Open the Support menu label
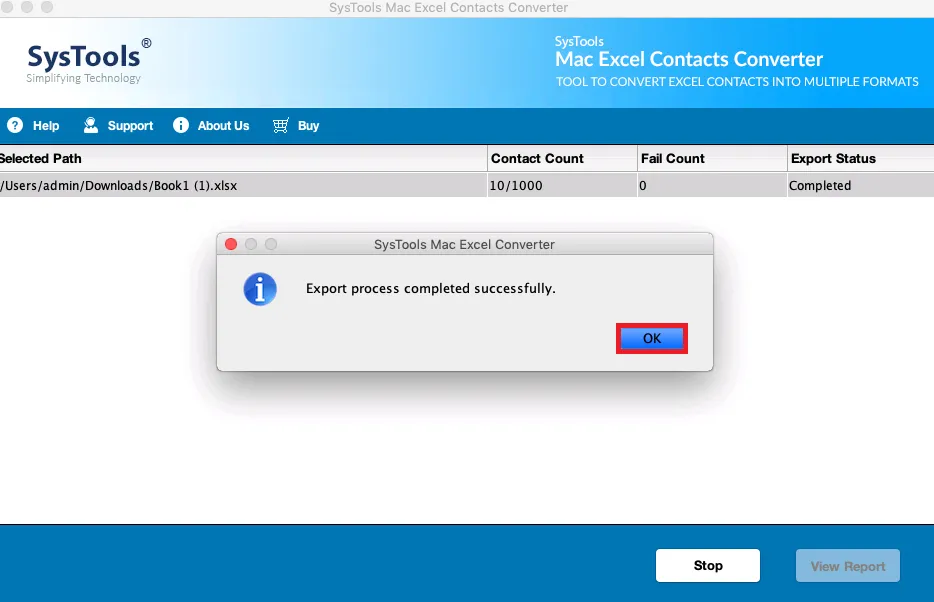The width and height of the screenshot is (934, 602). click(130, 126)
